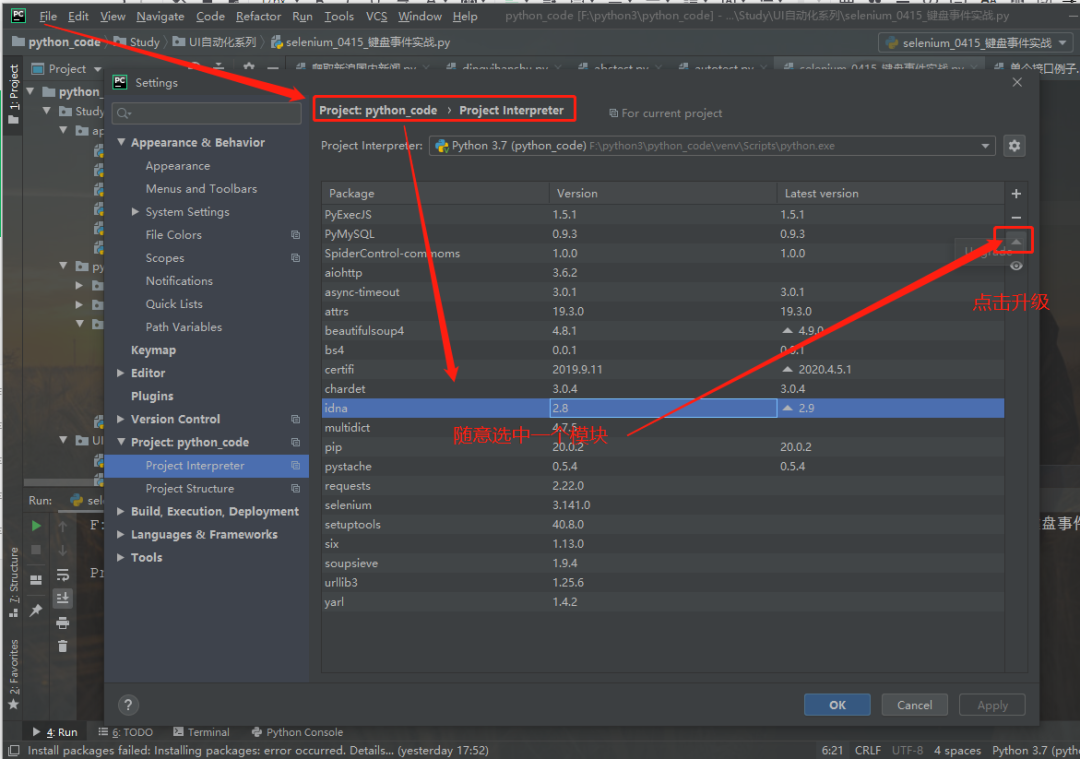Click the 4 spaces indent setting
Viewport: 1080px width, 759px height.
[x=957, y=750]
